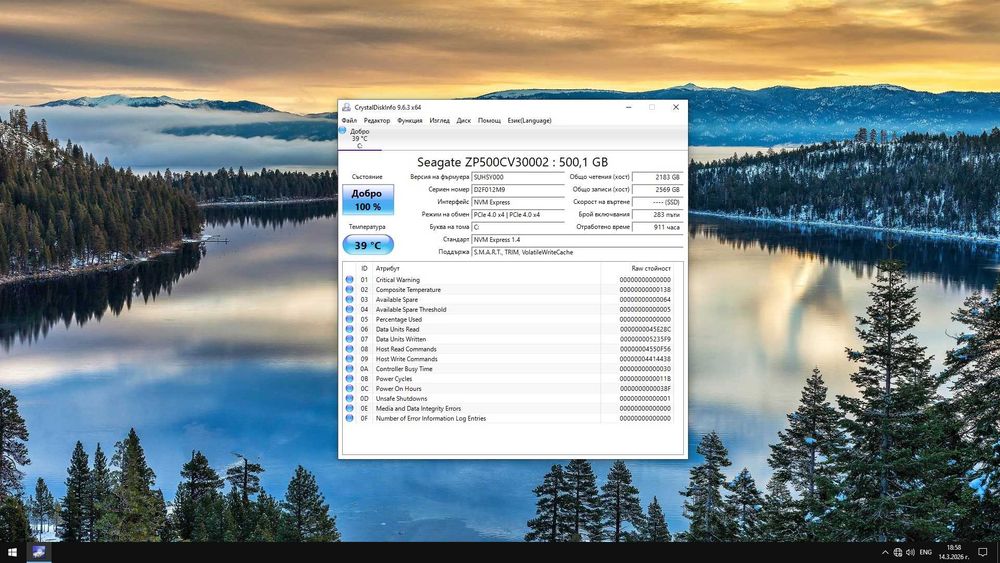Click the 39 °C temperature button

(x=368, y=245)
